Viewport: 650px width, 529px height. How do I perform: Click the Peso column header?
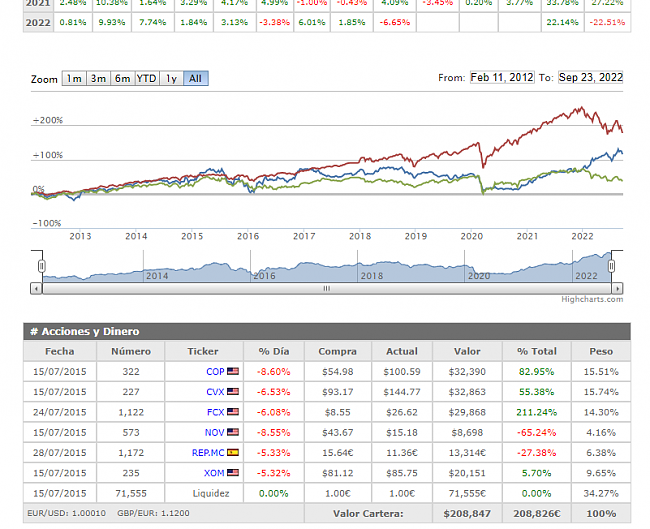click(601, 351)
